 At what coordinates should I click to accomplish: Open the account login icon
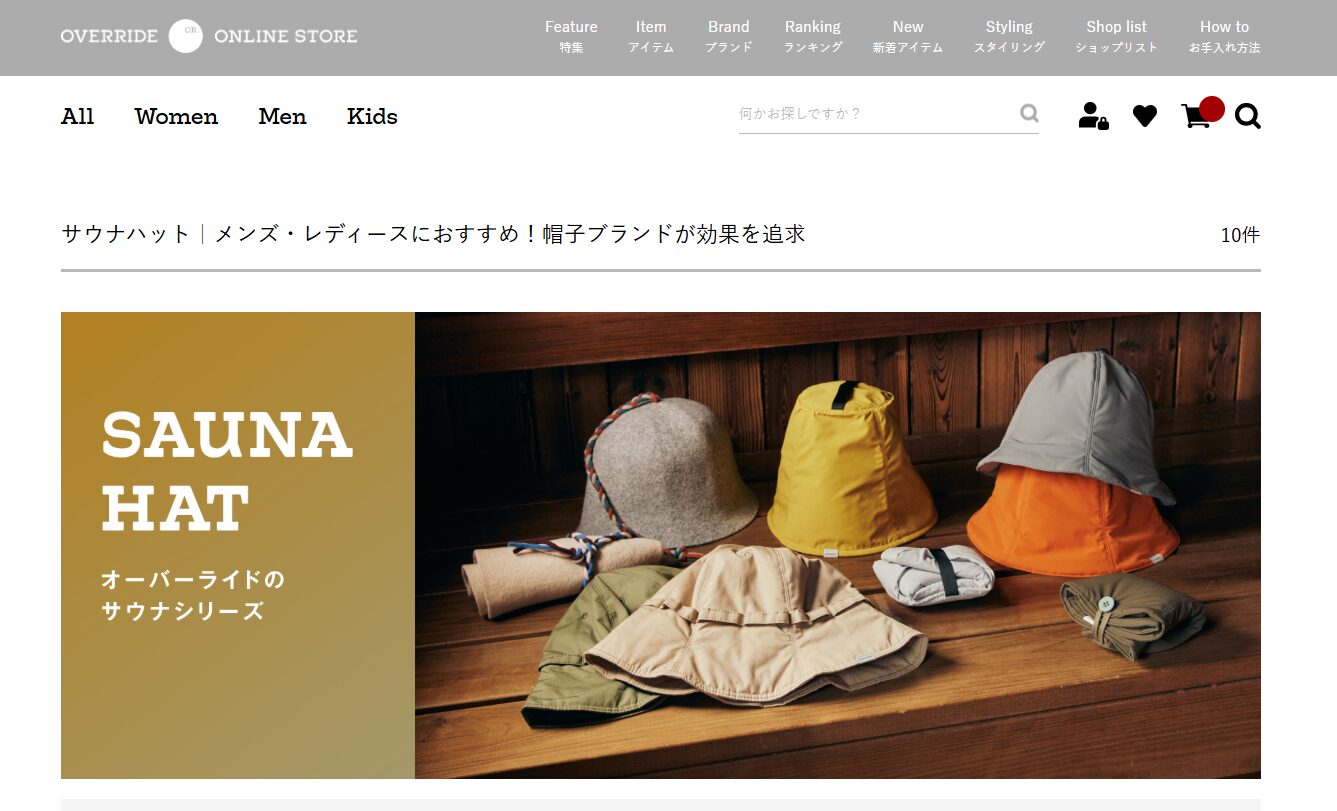[x=1093, y=116]
